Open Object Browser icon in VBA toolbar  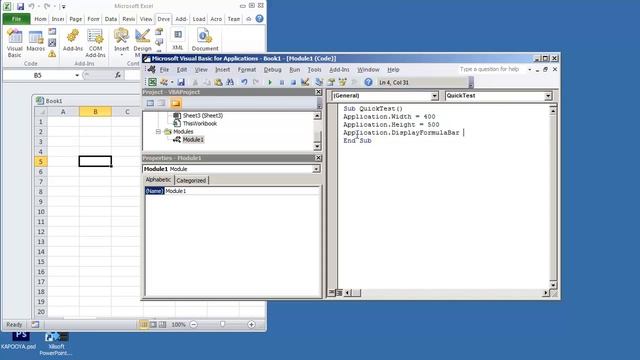342,82
